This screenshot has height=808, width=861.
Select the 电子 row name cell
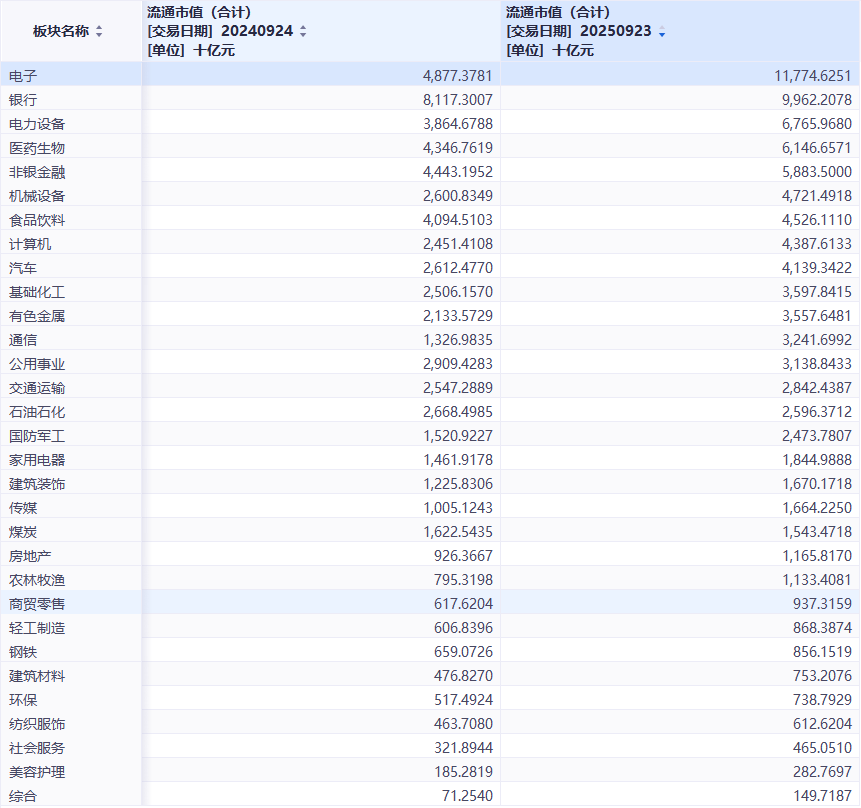(x=23, y=76)
